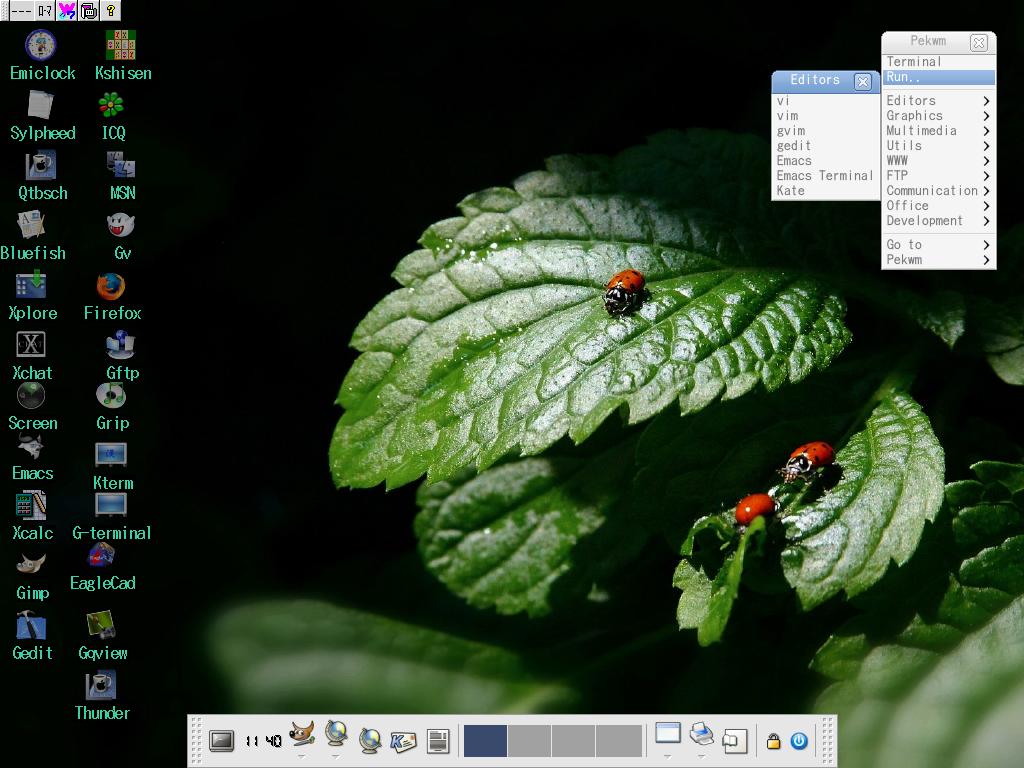The height and width of the screenshot is (768, 1024).
Task: Open GIMP using the desktop Gimp icon
Action: tap(31, 563)
